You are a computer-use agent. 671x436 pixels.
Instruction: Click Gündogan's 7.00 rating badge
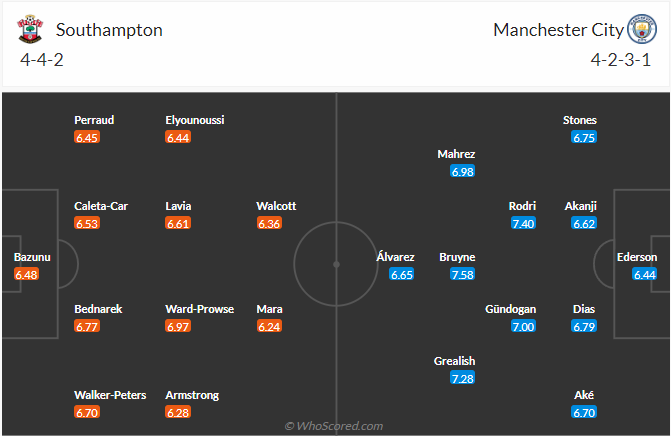(x=523, y=326)
